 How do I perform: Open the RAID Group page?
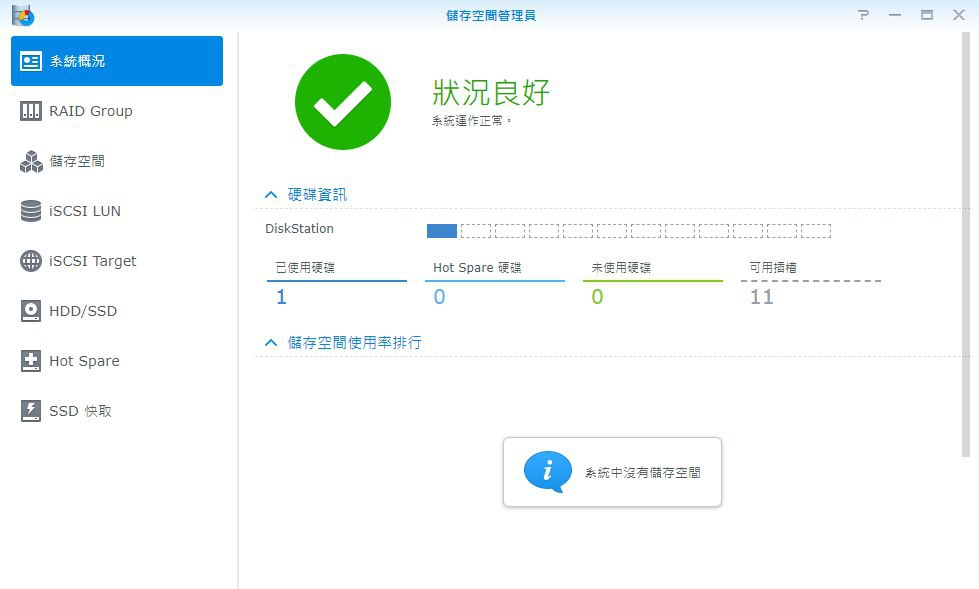(x=91, y=111)
